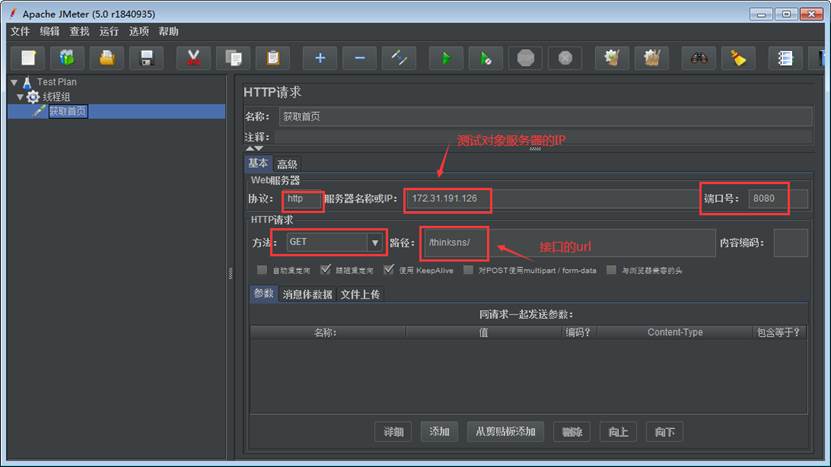Open the 运行 menu

point(109,31)
